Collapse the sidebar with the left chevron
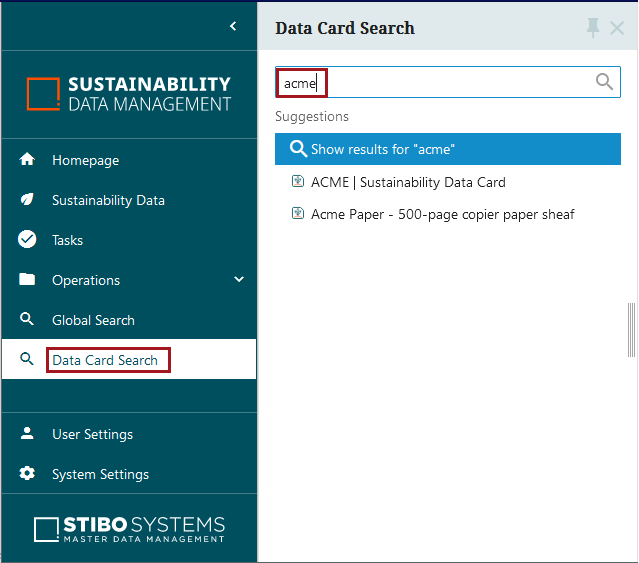Viewport: 639px width, 563px height. [x=233, y=26]
